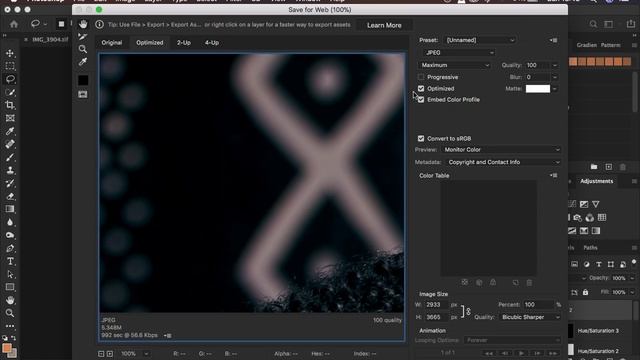The width and height of the screenshot is (640, 360).
Task: Click the image width field 2933
Action: [436, 304]
